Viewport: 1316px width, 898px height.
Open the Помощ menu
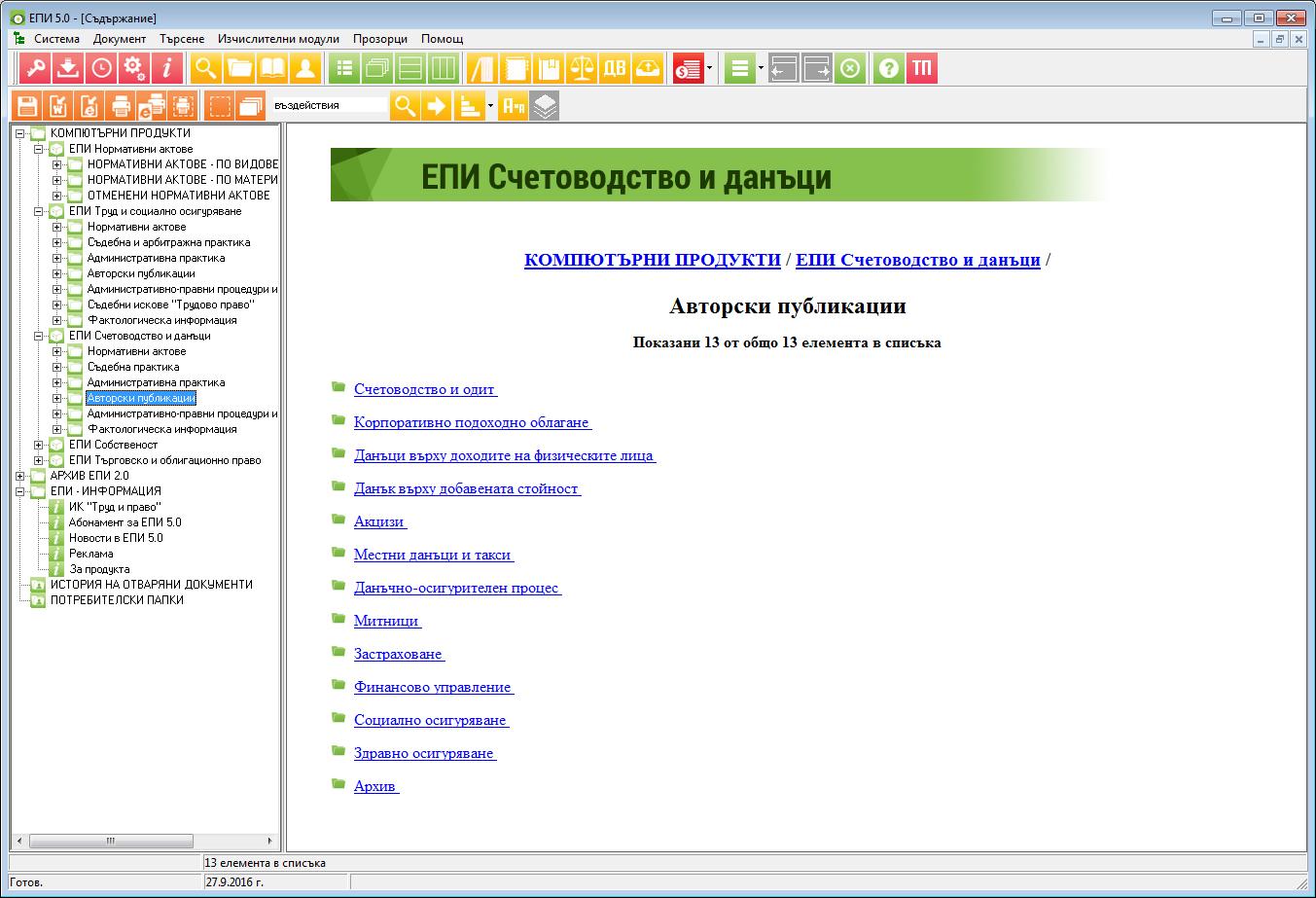(x=442, y=39)
